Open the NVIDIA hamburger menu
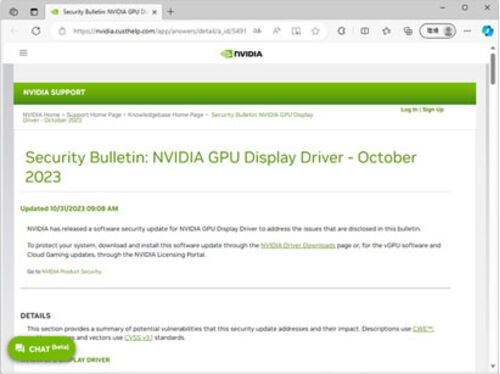Viewport: 500px width, 374px height. click(x=23, y=53)
